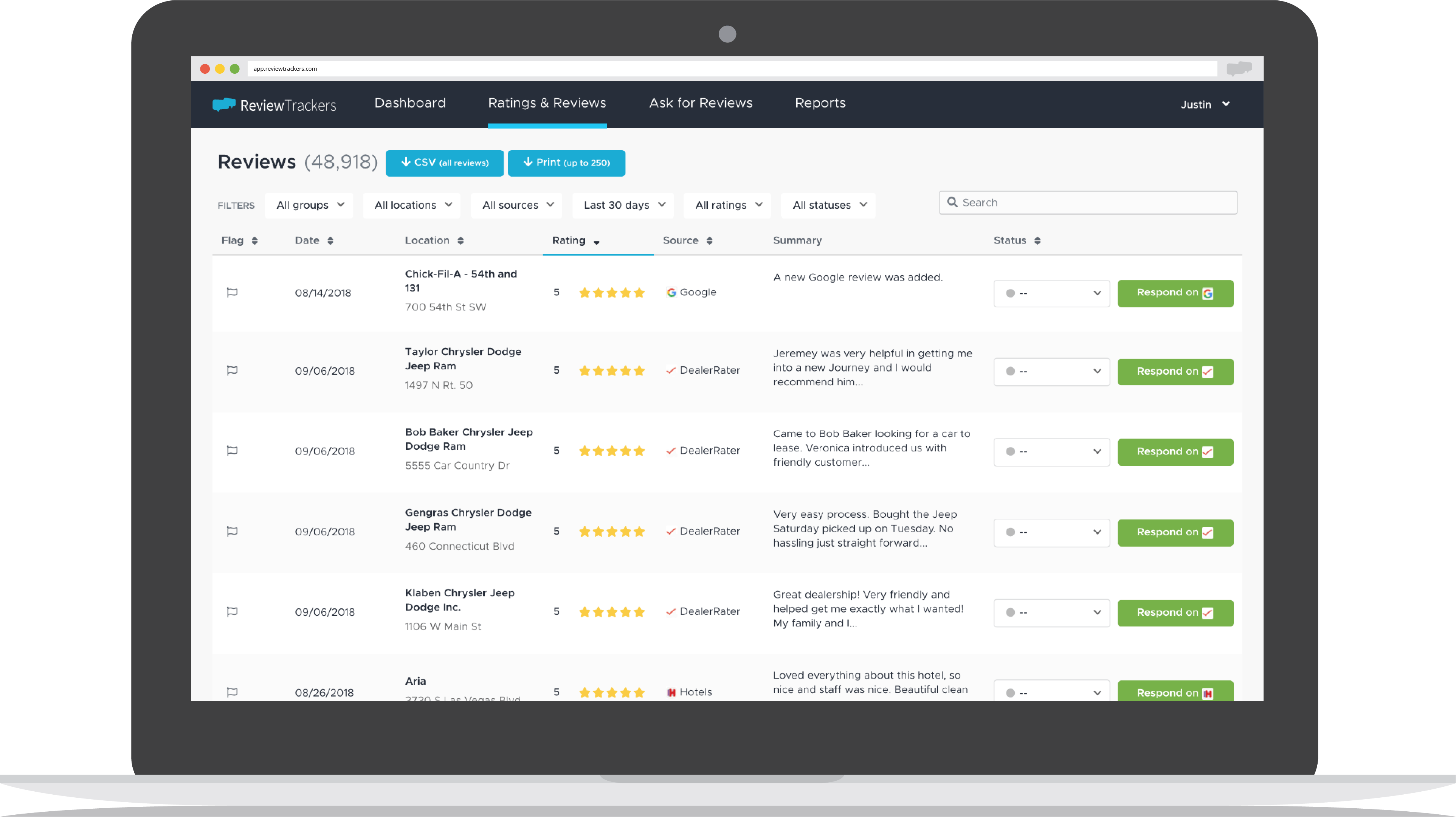1456x817 pixels.
Task: Respond on Google for Chick-Fil-A review
Action: 1176,293
